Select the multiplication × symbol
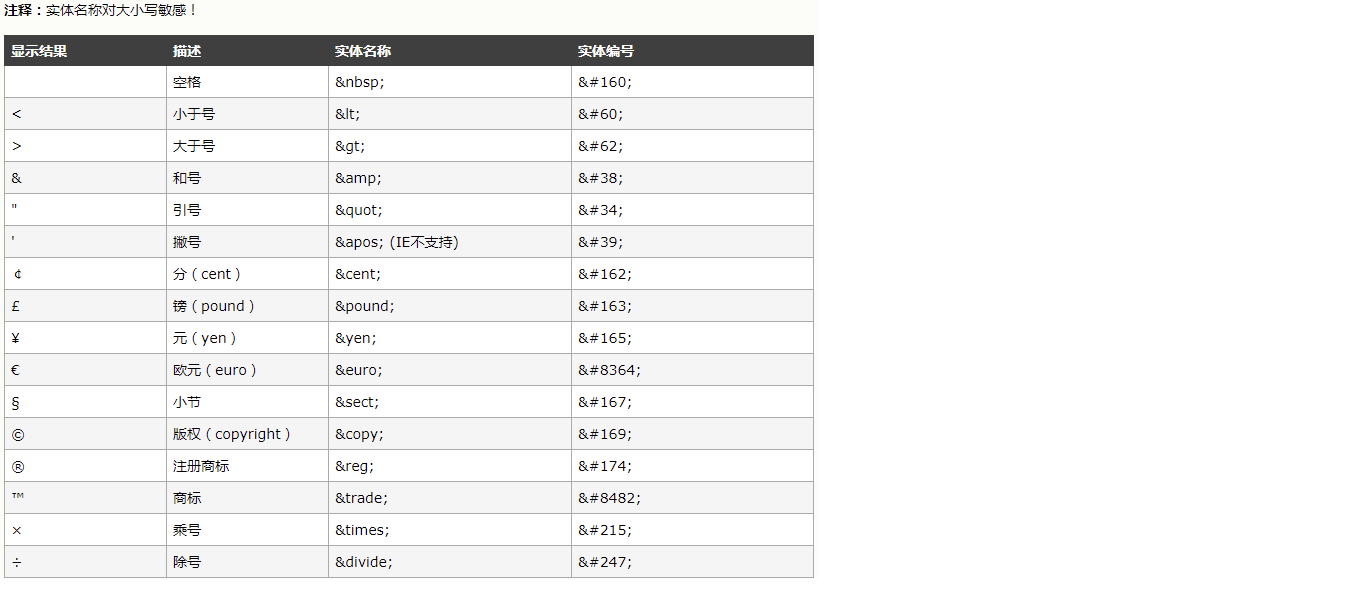This screenshot has width=1360, height=602. [x=17, y=530]
